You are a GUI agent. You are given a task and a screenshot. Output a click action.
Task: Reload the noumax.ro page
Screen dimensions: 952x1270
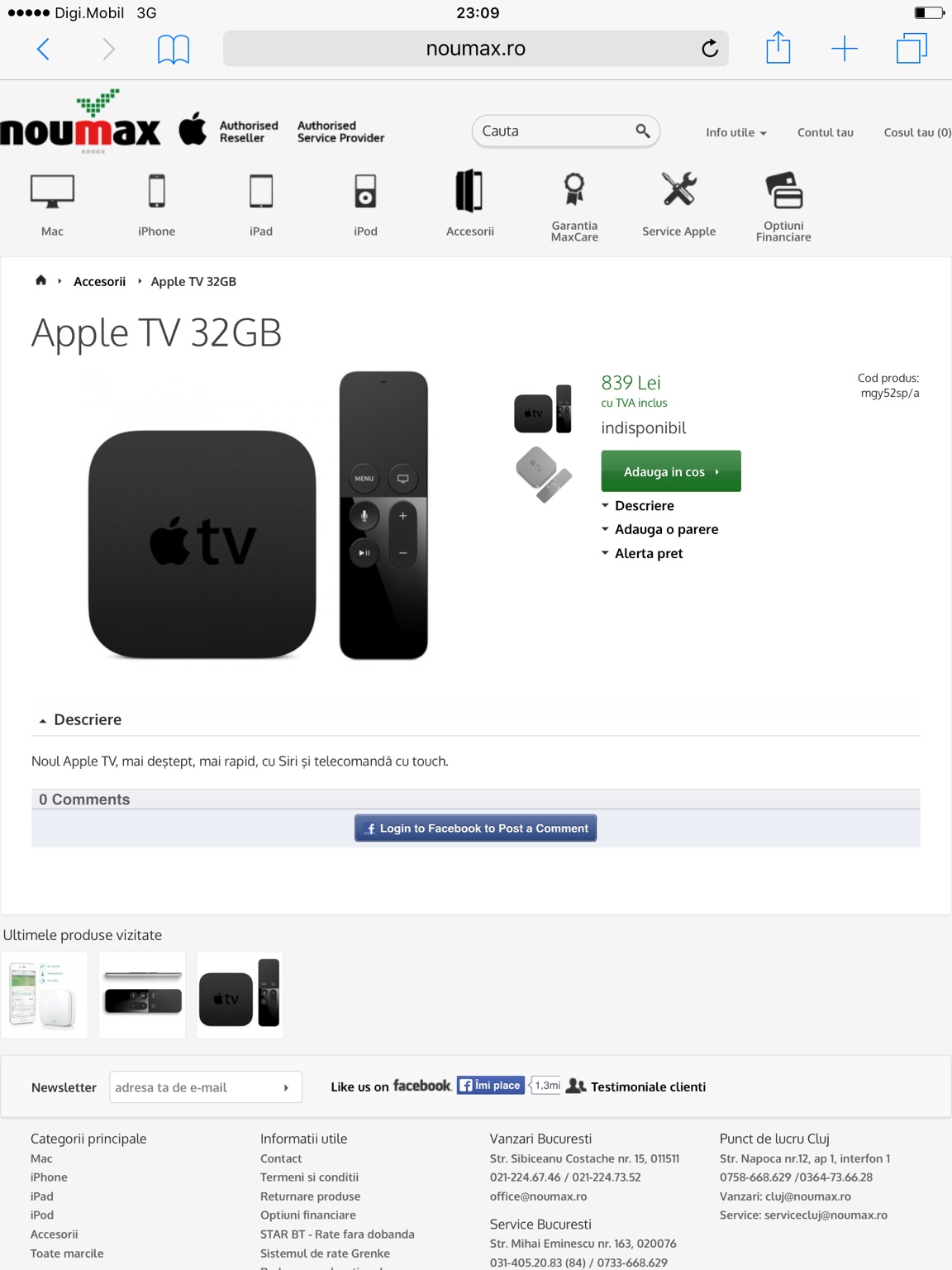[x=710, y=49]
